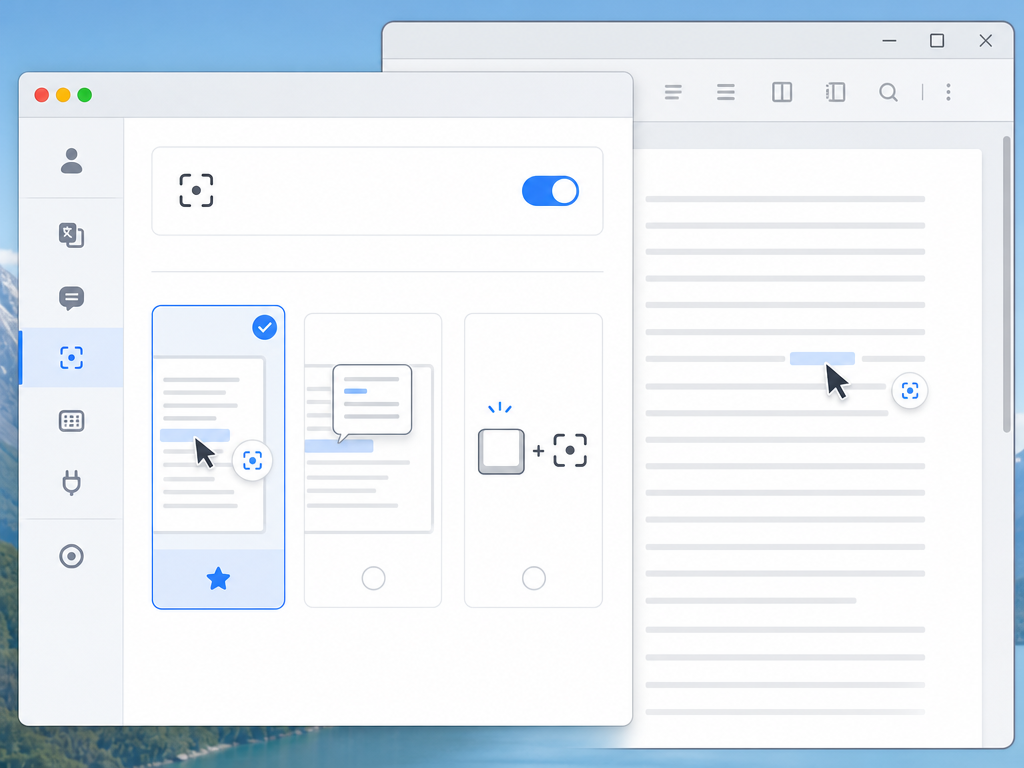Click the keyboard key illustration
The height and width of the screenshot is (768, 1024).
[501, 451]
